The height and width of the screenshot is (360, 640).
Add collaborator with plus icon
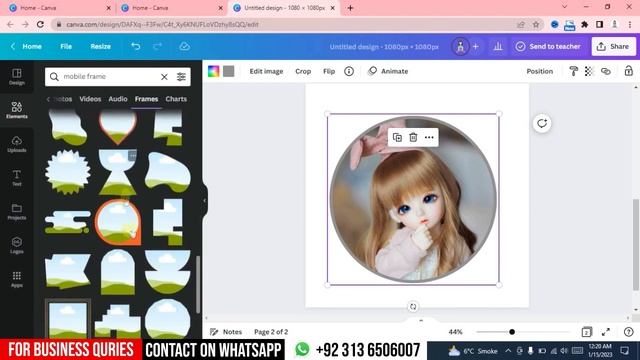tap(476, 47)
